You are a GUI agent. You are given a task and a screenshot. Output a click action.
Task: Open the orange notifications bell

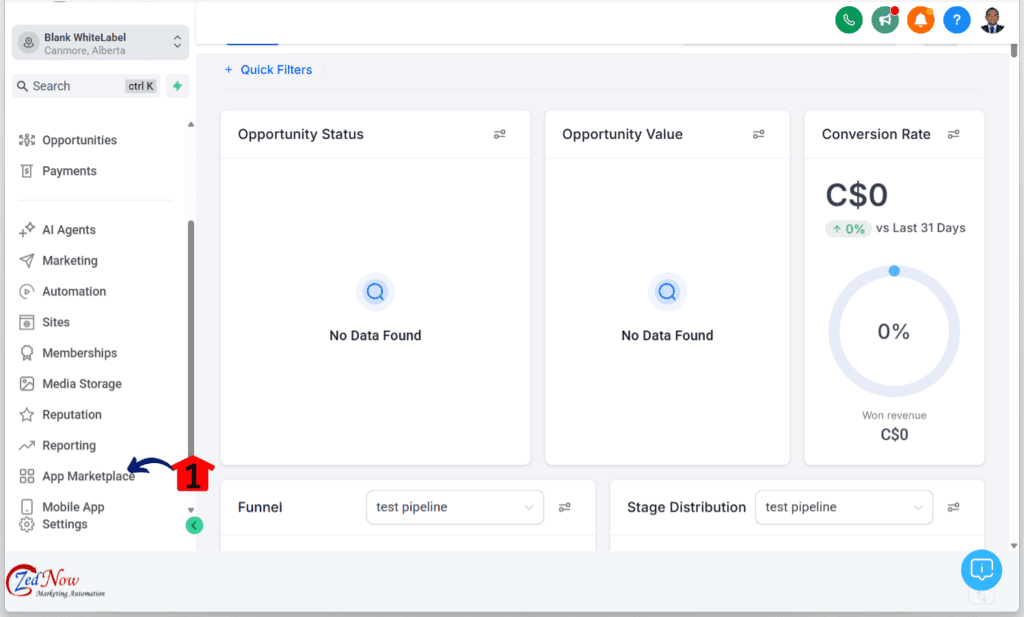(920, 19)
